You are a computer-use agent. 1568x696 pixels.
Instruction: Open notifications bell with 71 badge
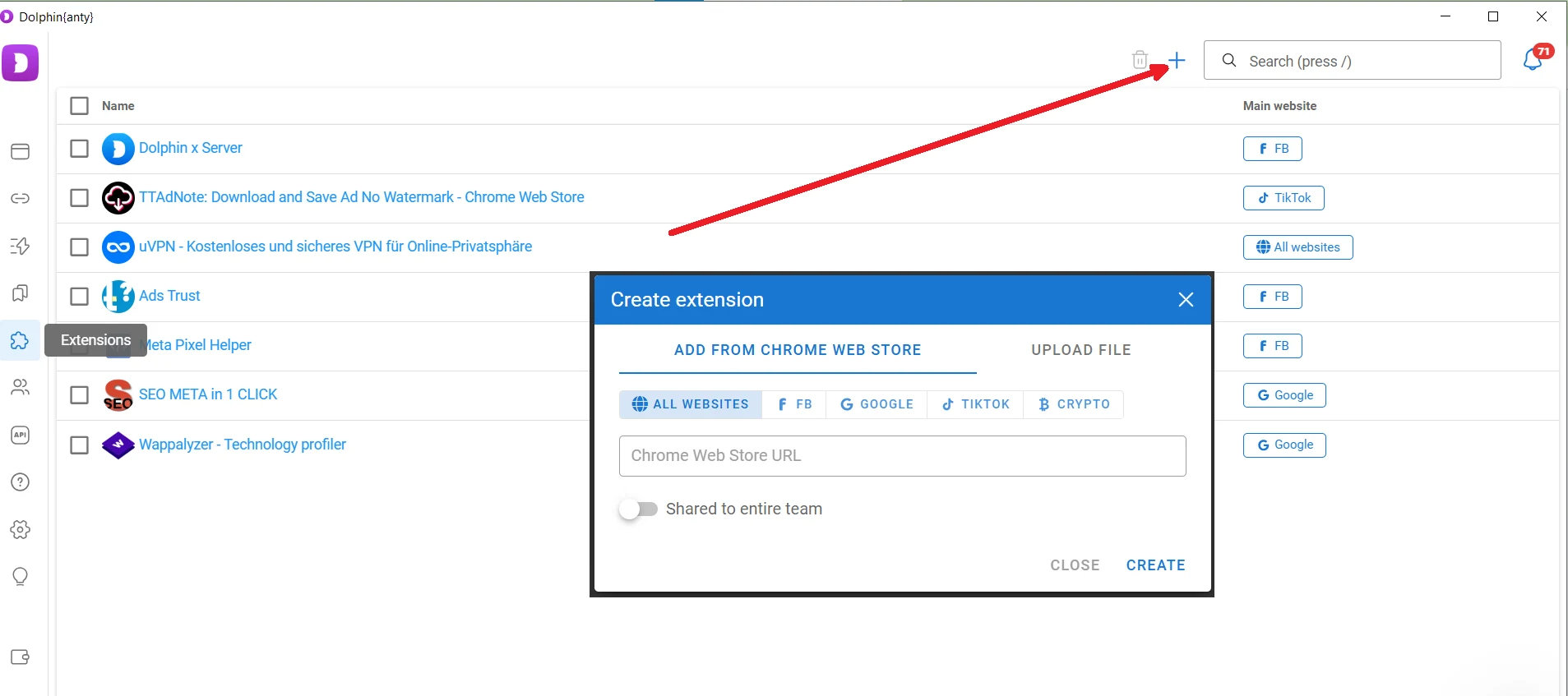coord(1534,59)
